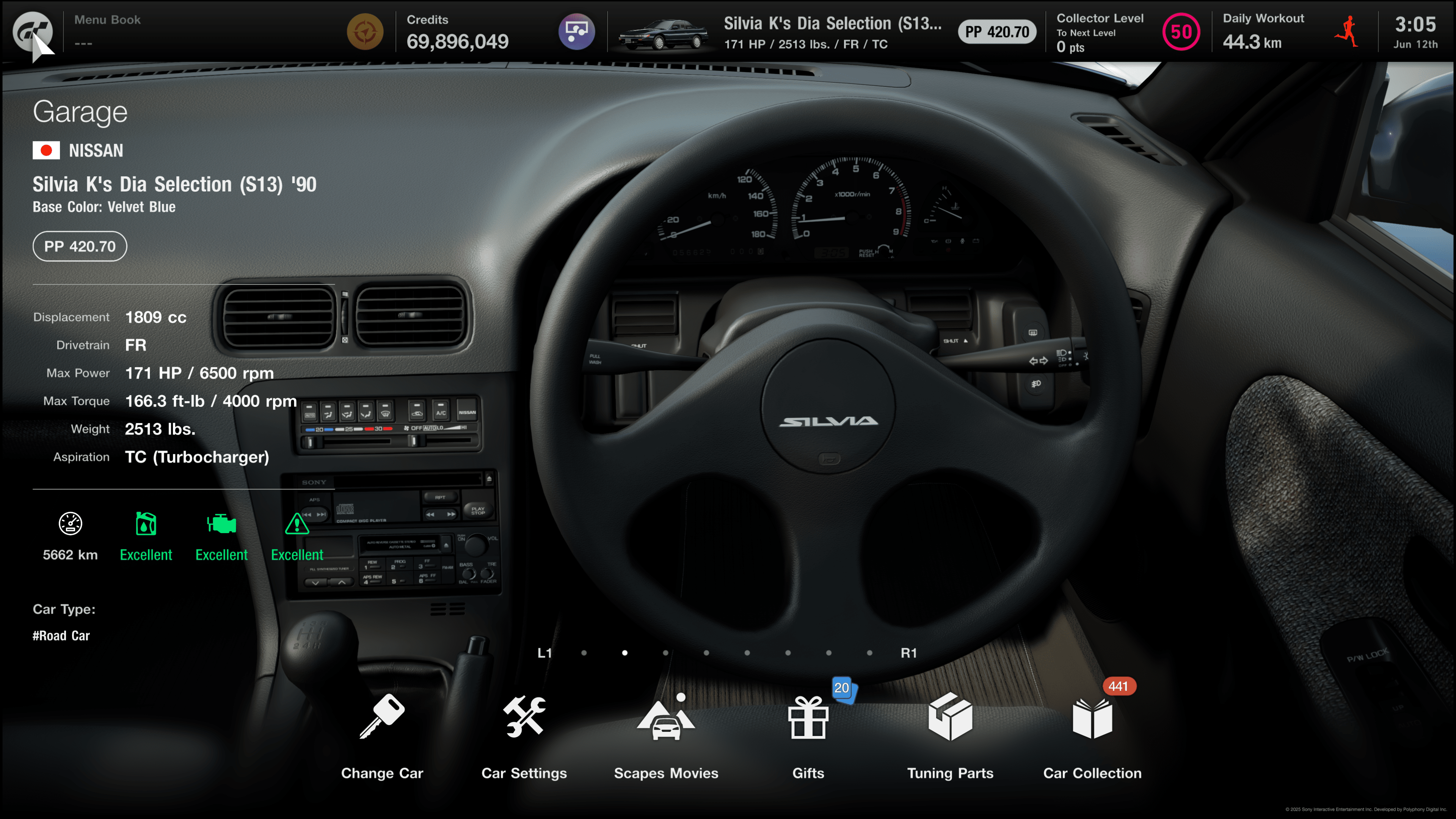Click Base Color: Velvet Blue text
1456x819 pixels.
point(104,207)
